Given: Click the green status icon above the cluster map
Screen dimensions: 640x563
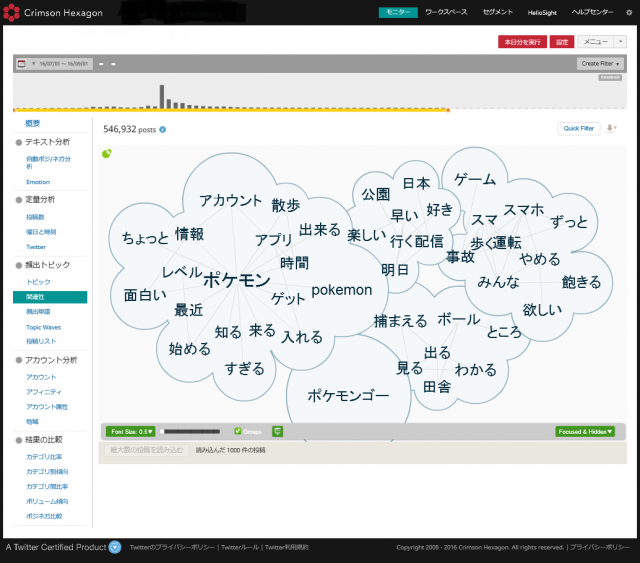Looking at the screenshot, I should click(x=107, y=154).
